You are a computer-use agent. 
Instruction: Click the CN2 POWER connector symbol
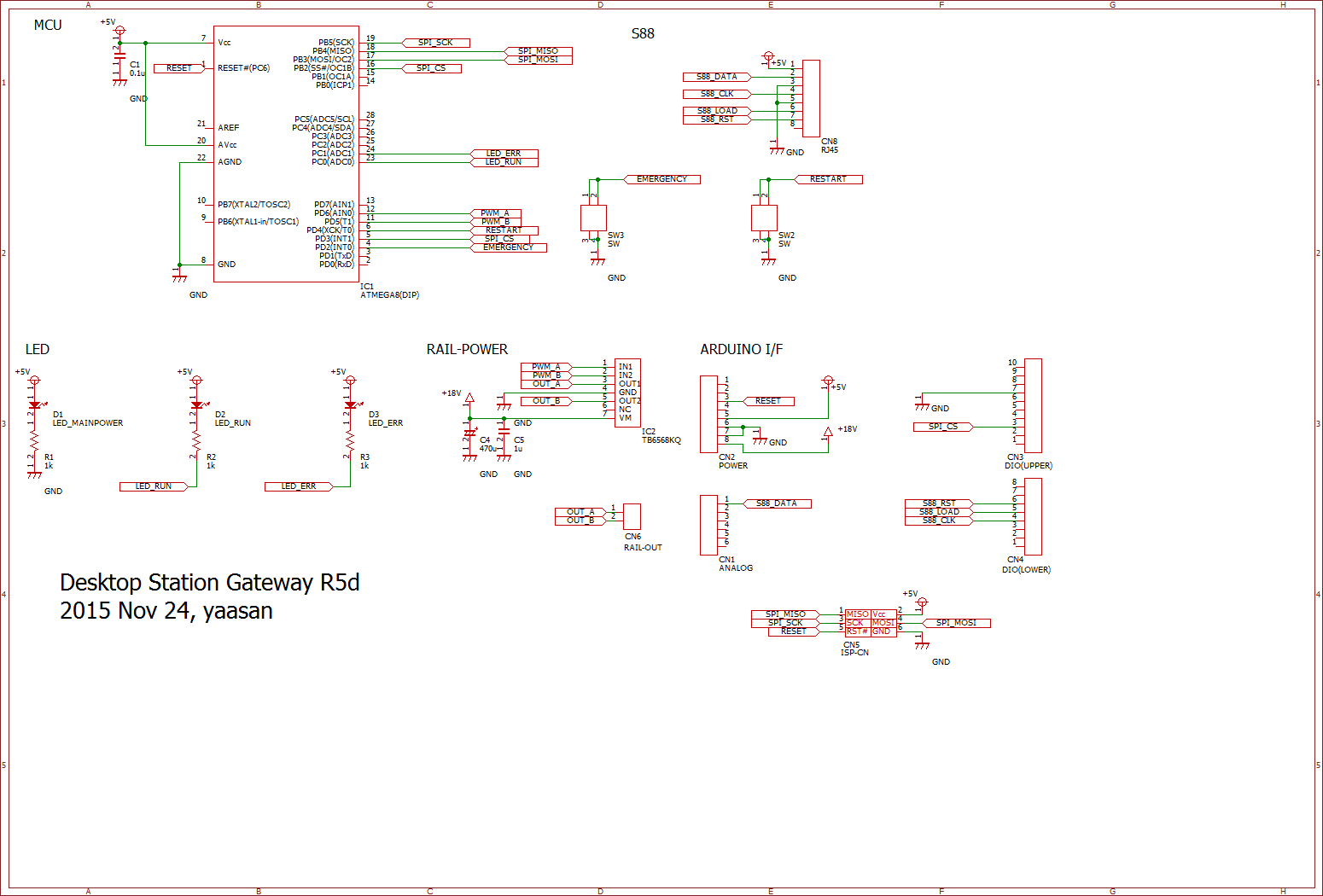708,414
